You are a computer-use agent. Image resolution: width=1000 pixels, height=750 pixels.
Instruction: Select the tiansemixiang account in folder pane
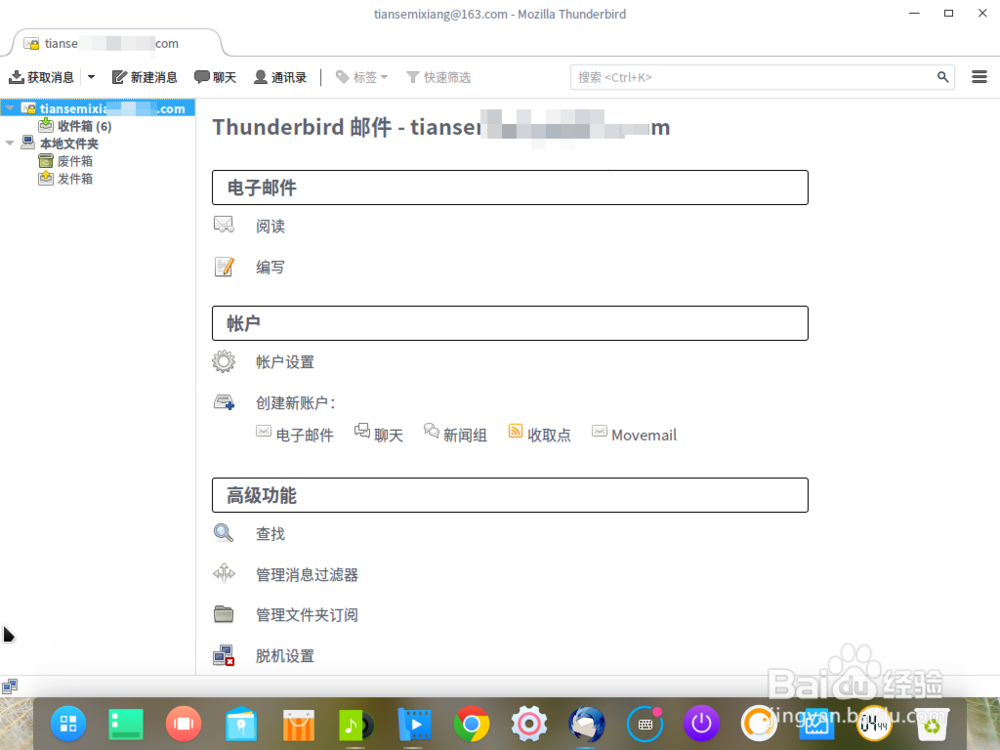coord(103,108)
